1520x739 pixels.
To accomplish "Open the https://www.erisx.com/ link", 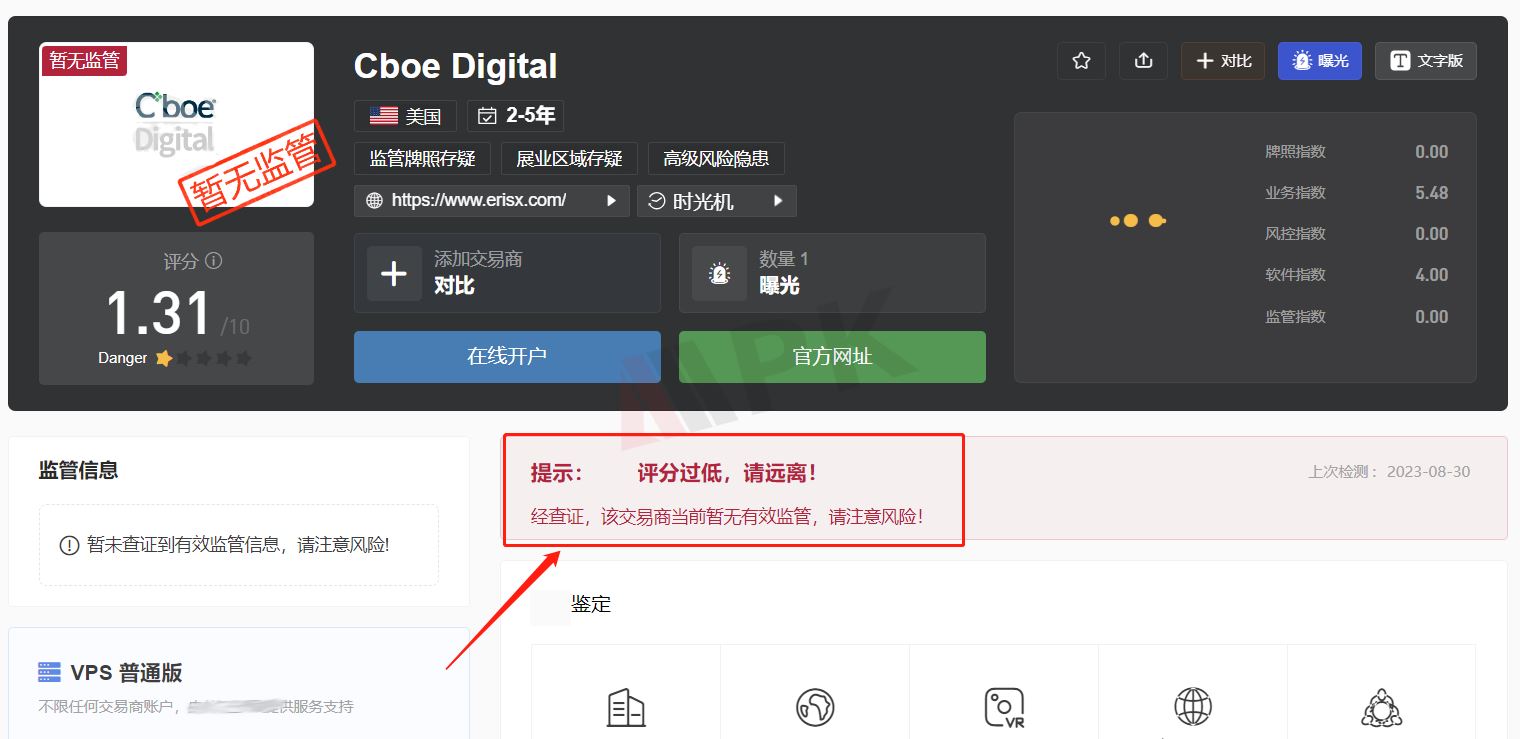I will [x=479, y=200].
